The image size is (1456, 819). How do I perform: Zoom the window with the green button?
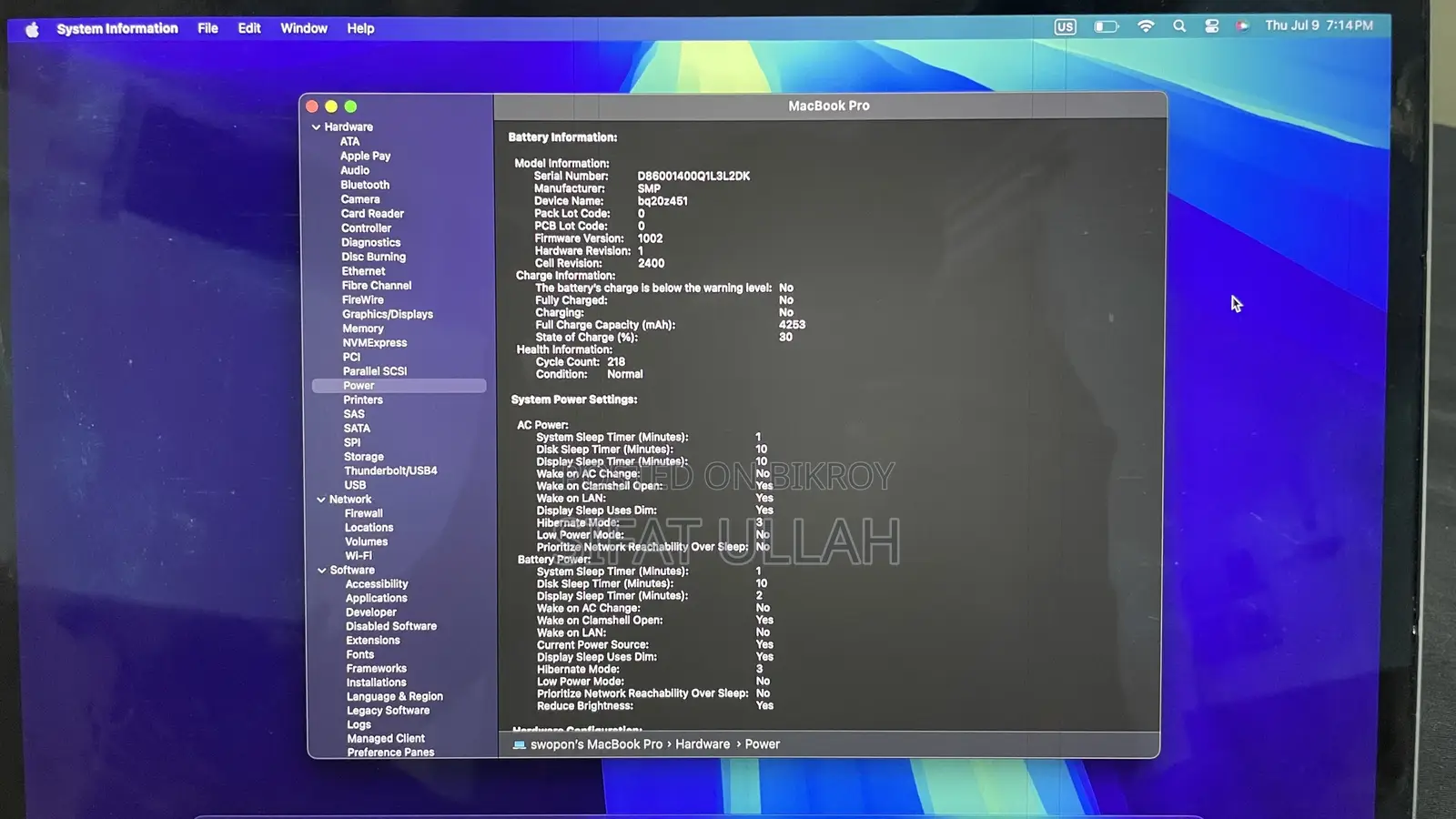[x=350, y=106]
